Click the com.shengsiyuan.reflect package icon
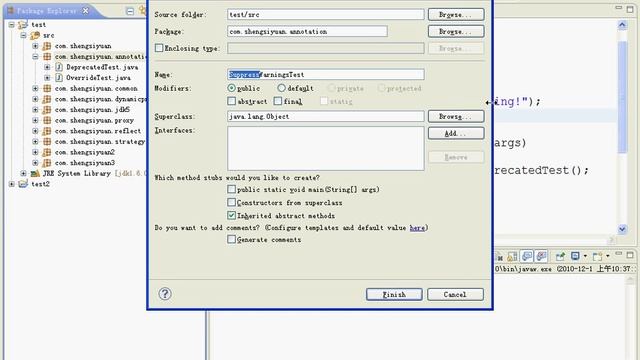The height and width of the screenshot is (360, 640). (x=47, y=131)
